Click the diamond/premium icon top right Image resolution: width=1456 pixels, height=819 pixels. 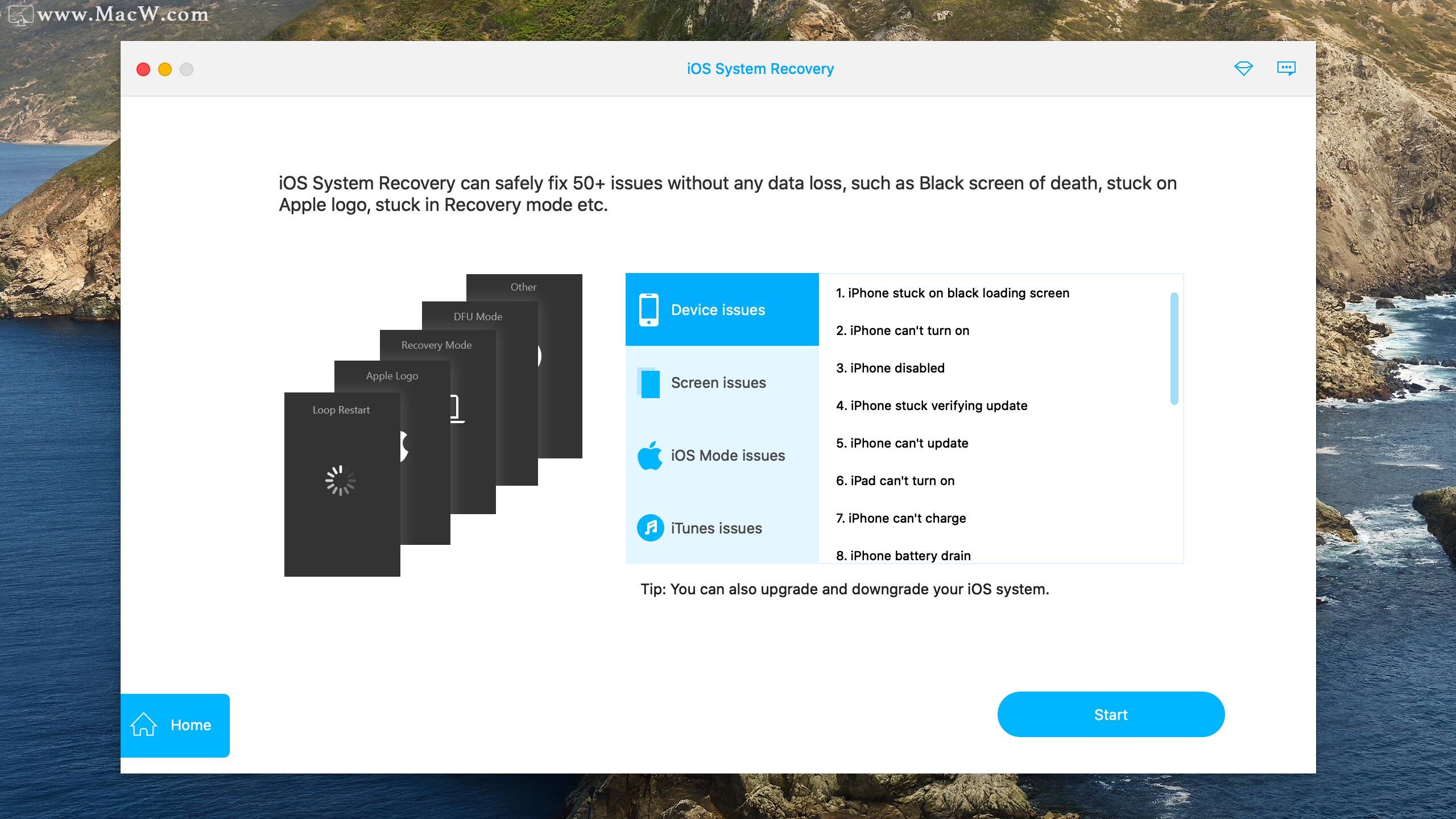pyautogui.click(x=1244, y=68)
